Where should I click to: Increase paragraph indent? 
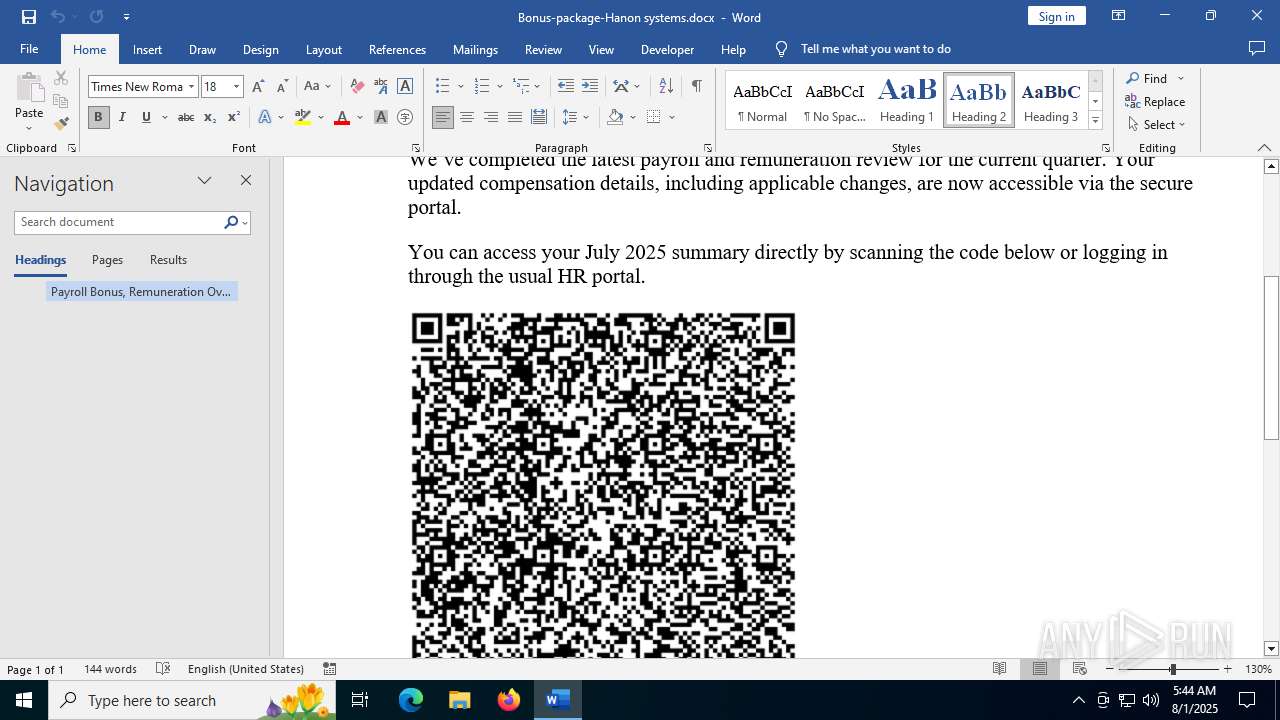[x=590, y=86]
